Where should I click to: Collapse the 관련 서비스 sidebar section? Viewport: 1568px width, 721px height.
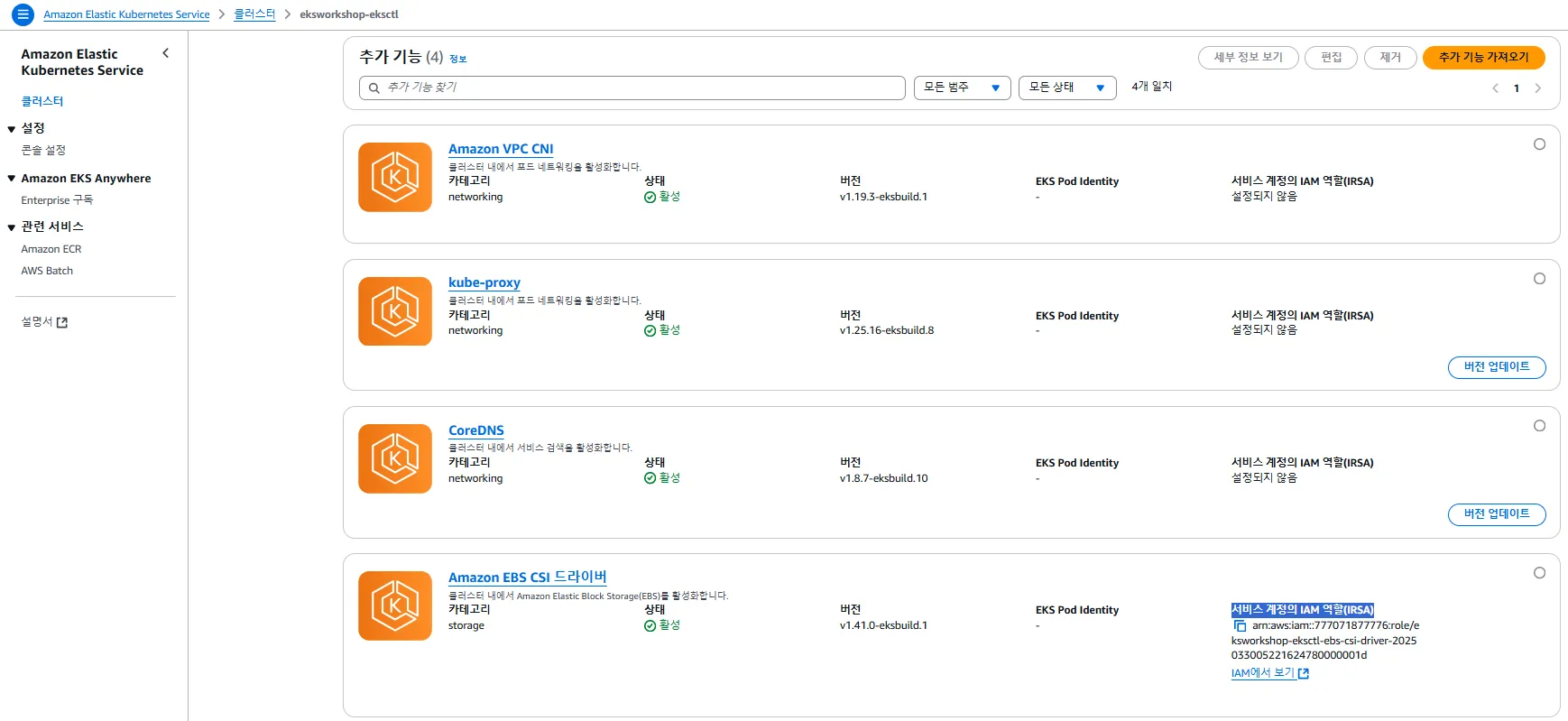click(x=12, y=227)
